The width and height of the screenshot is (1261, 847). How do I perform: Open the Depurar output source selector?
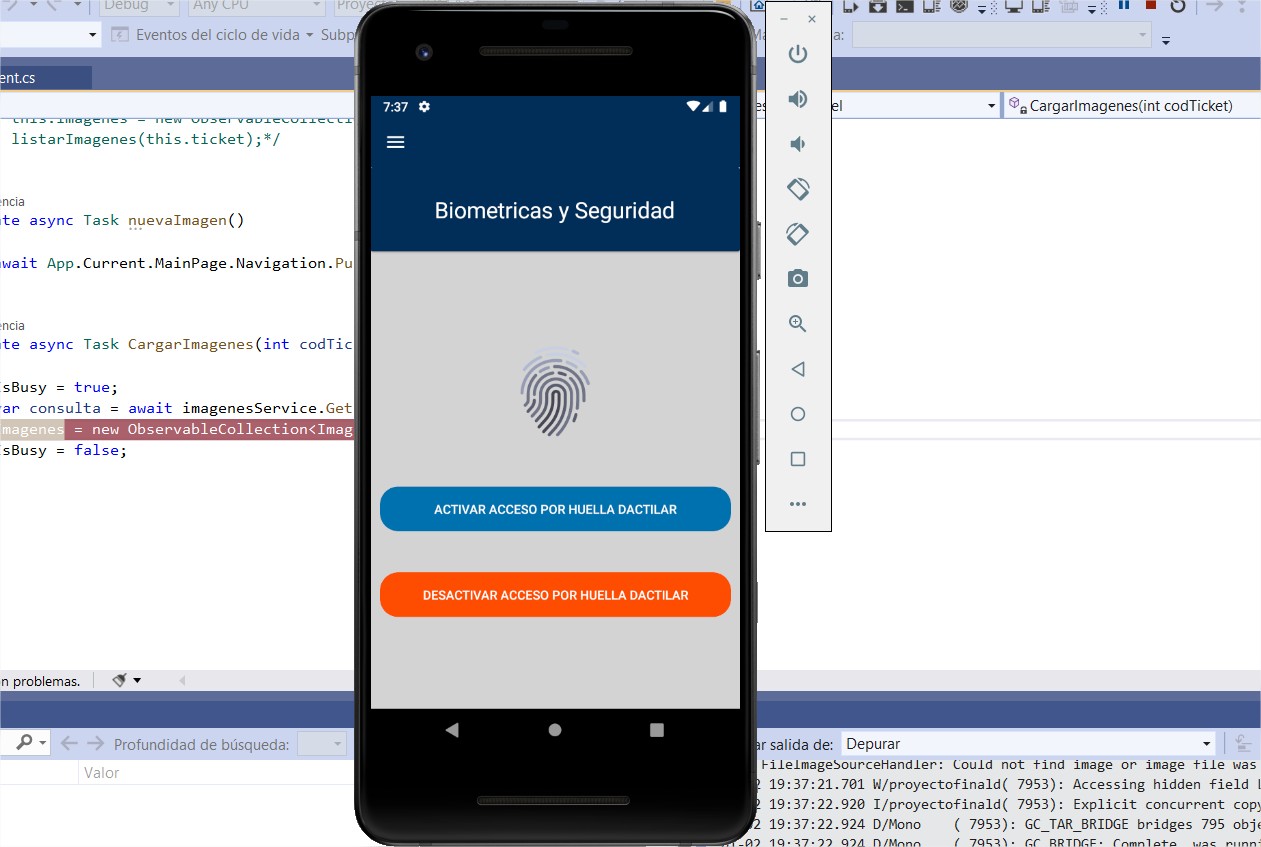click(x=1023, y=743)
